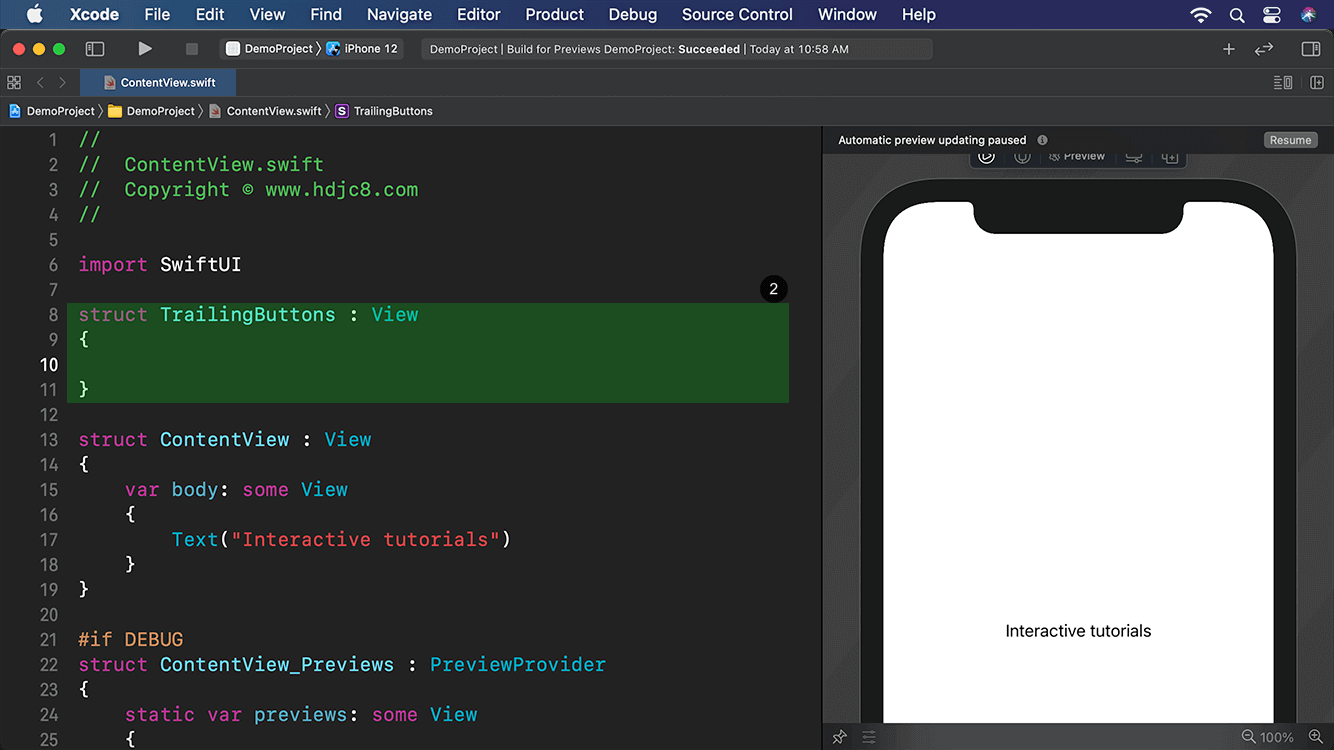The width and height of the screenshot is (1334, 750).
Task: Click line number 22 in gutter
Action: (49, 664)
